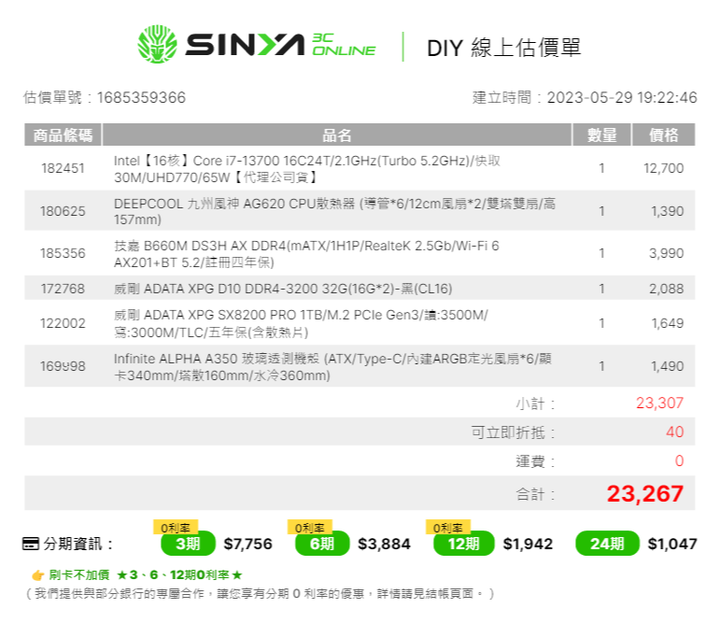Click the DEEPCOOL AG620 cooler product name
The width and height of the screenshot is (720, 623).
point(335,211)
